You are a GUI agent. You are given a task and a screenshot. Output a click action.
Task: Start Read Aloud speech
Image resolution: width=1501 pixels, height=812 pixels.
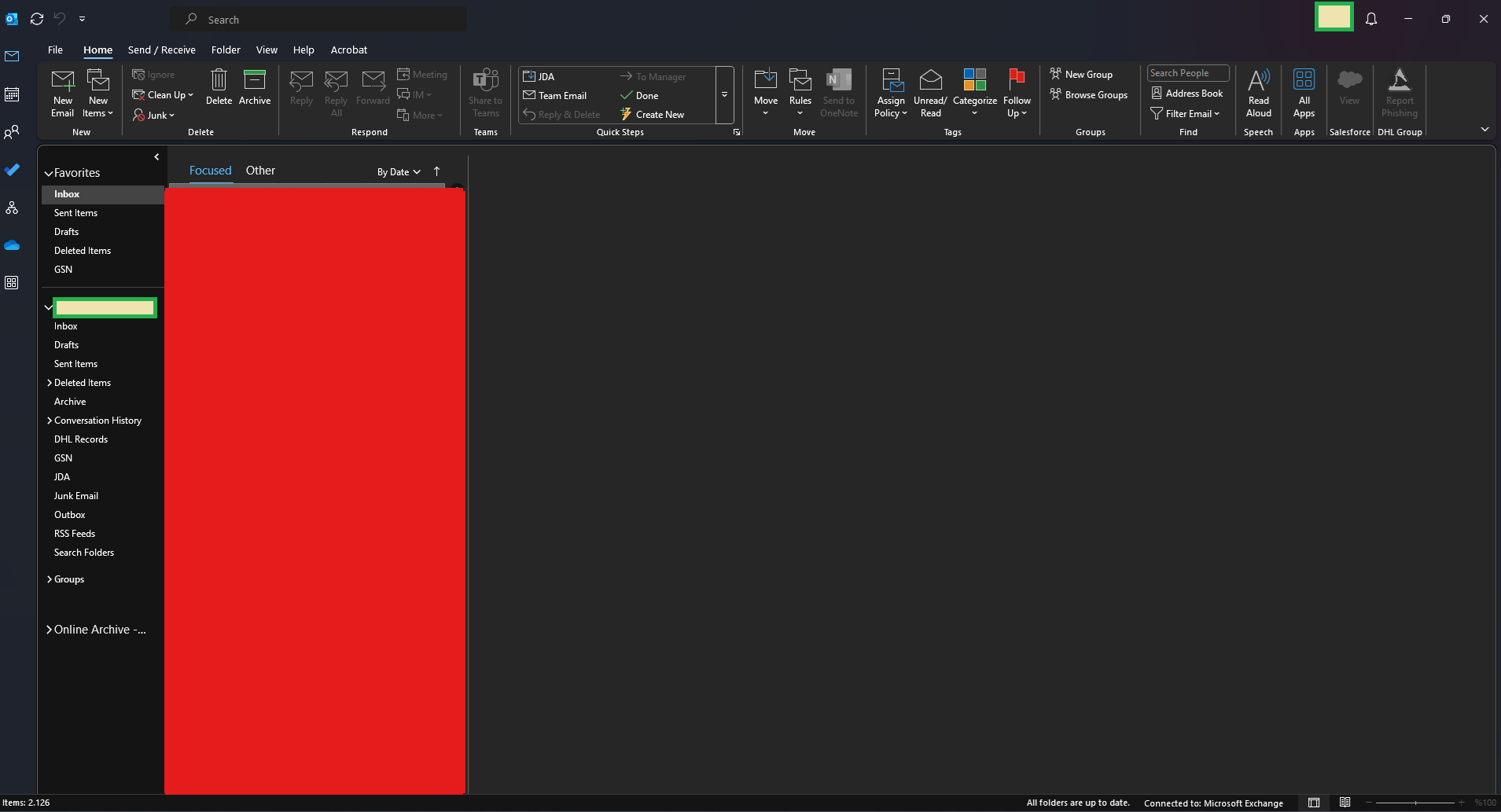tap(1259, 94)
